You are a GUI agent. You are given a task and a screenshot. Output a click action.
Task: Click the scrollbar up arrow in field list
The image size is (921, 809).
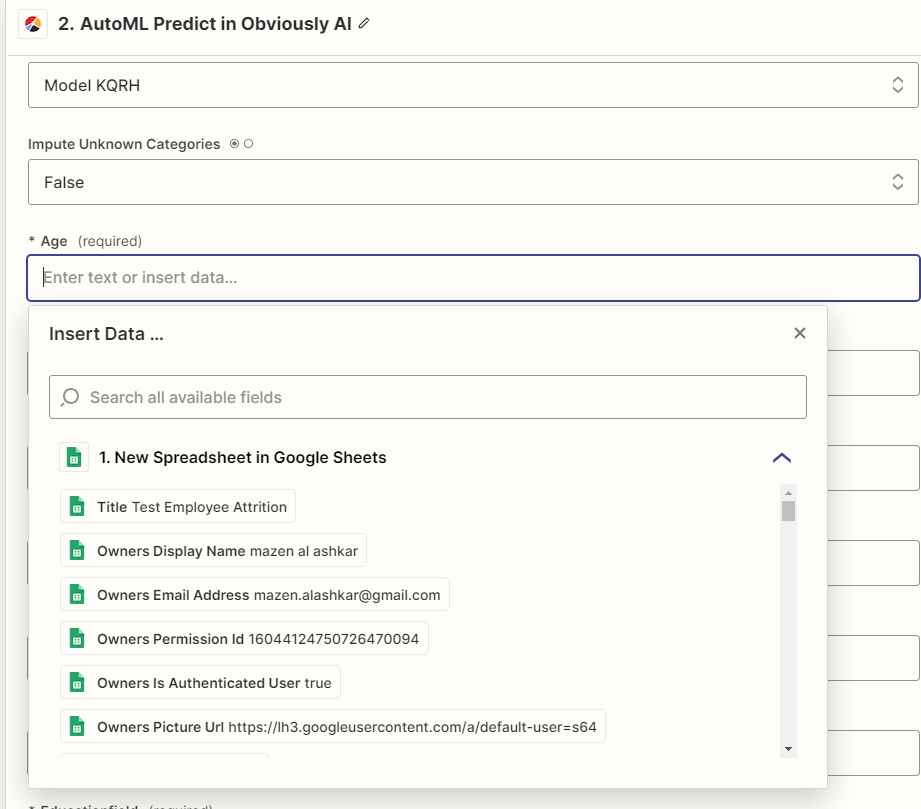point(788,492)
